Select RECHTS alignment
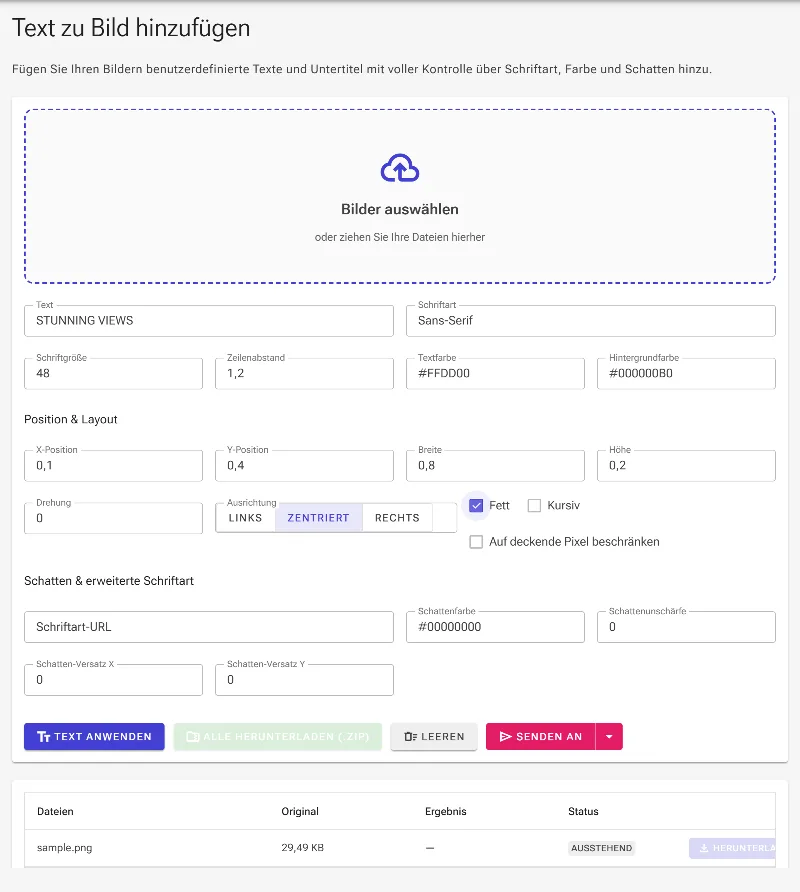Viewport: 800px width, 892px height. 397,518
